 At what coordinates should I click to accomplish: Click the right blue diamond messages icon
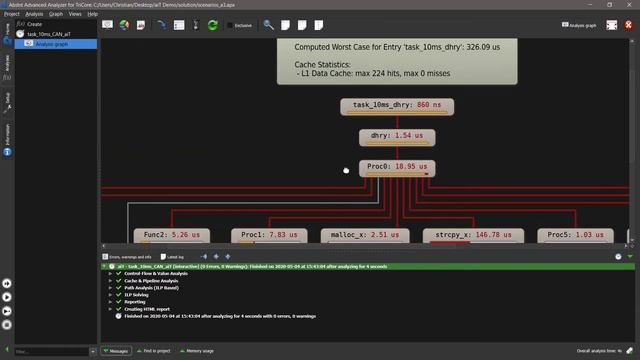point(228,257)
